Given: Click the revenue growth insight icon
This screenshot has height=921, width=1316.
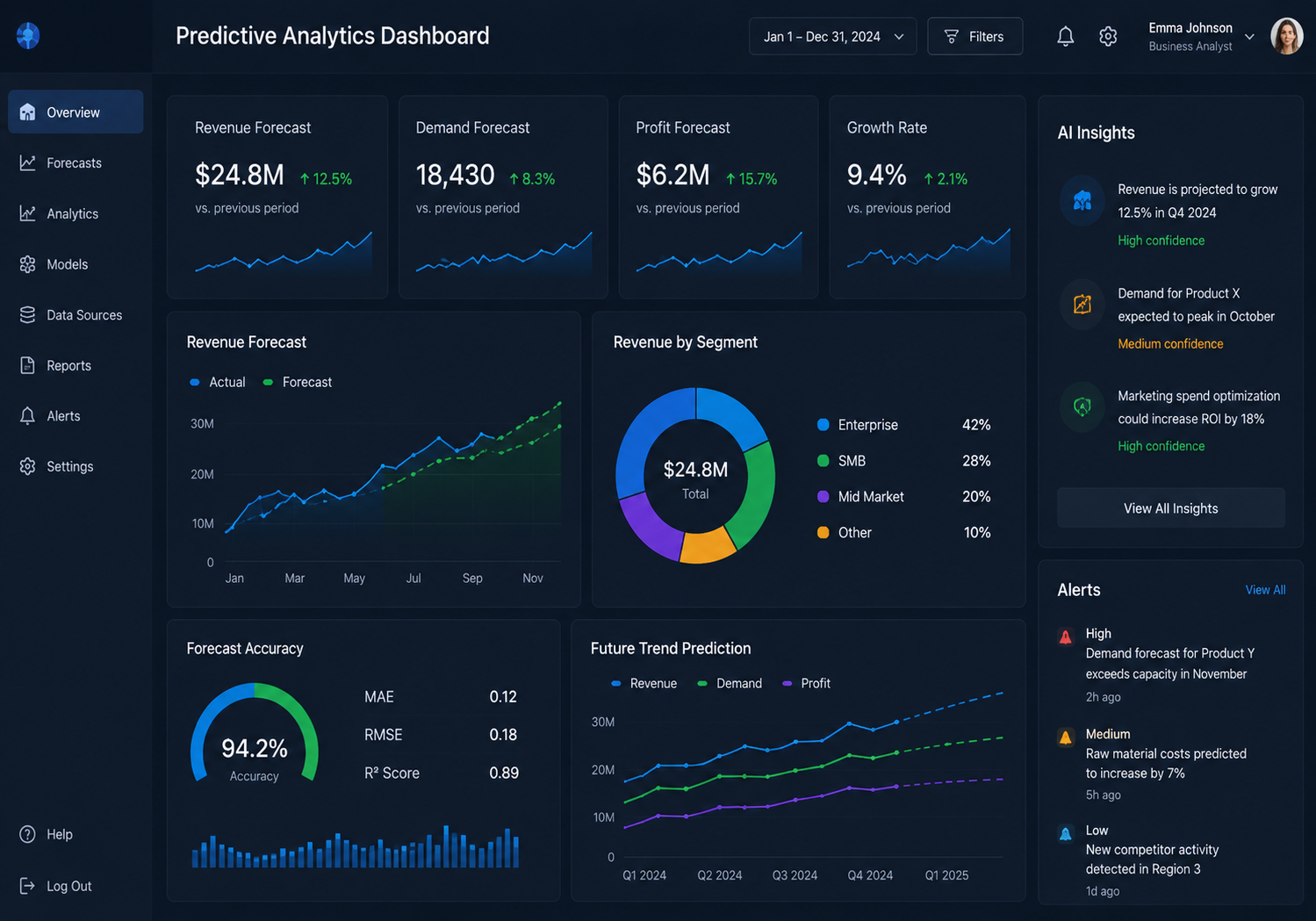Looking at the screenshot, I should pyautogui.click(x=1082, y=201).
